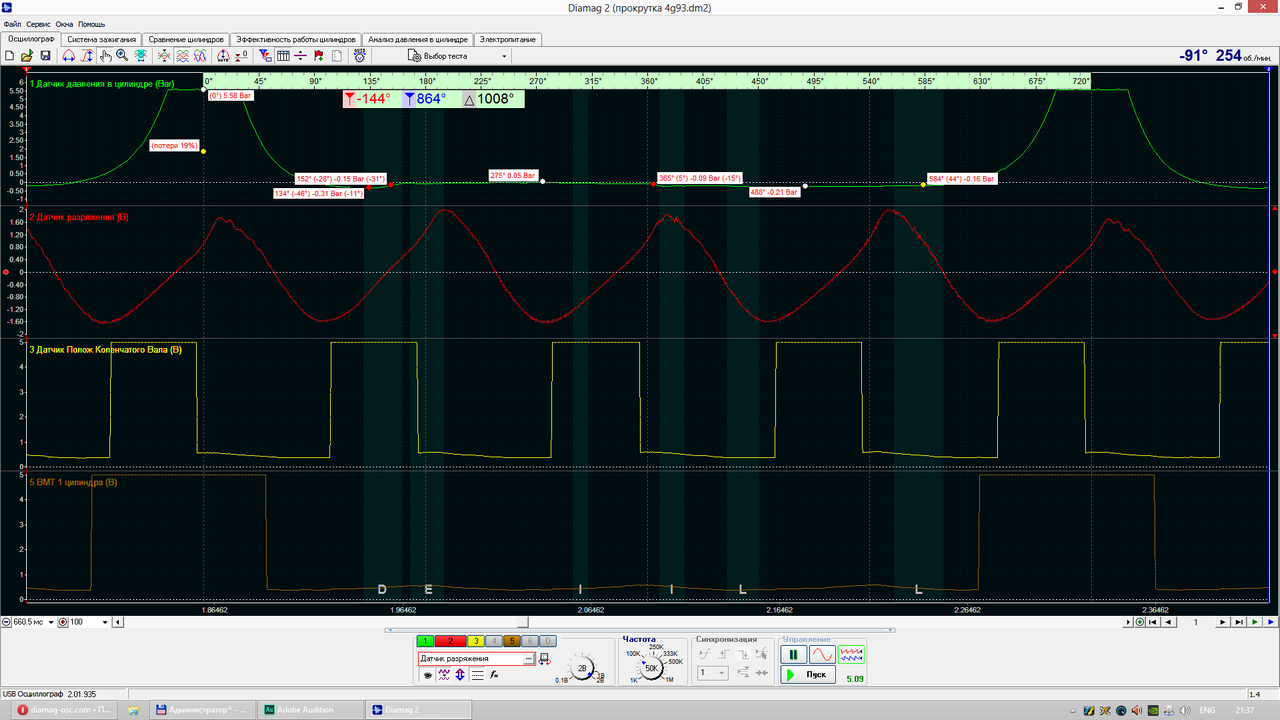This screenshot has height=720, width=1280.
Task: Click the multi-wave recorder mode button
Action: point(851,655)
